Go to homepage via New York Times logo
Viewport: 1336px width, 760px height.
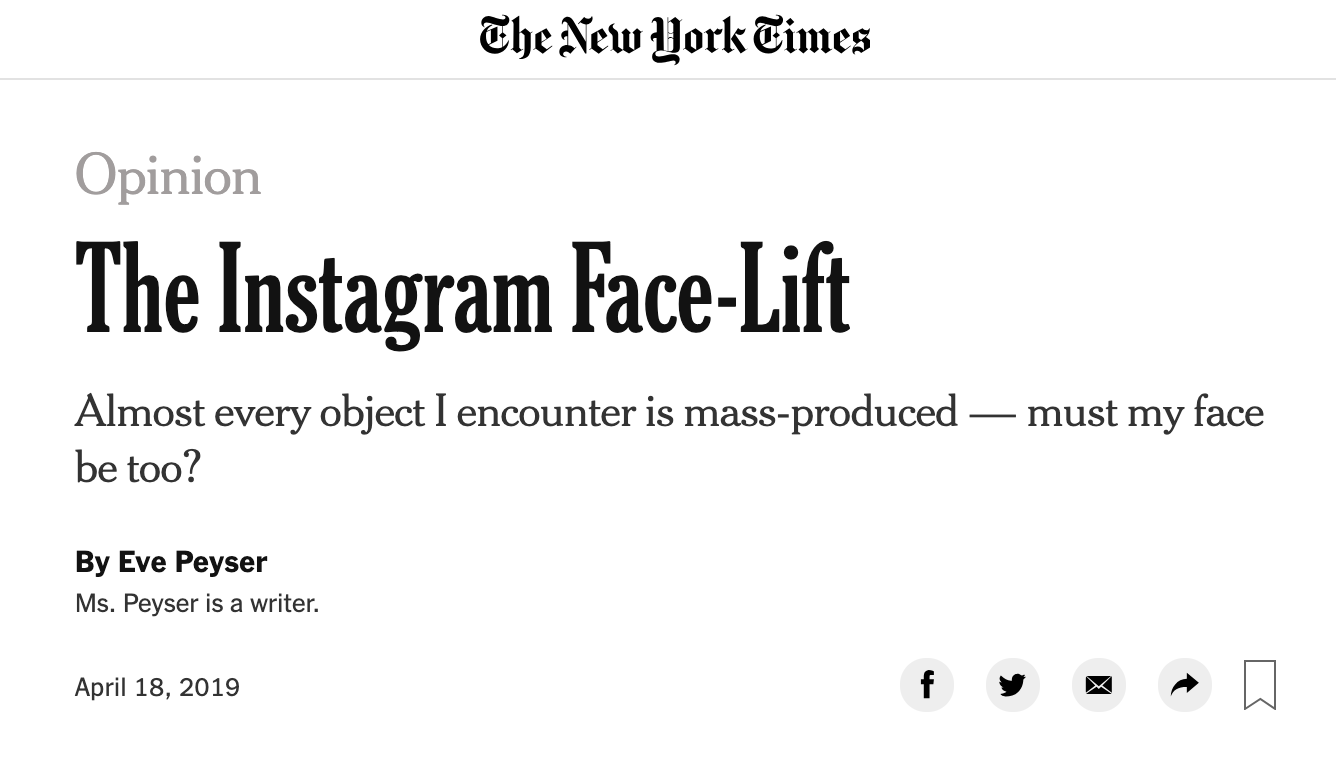(x=675, y=38)
